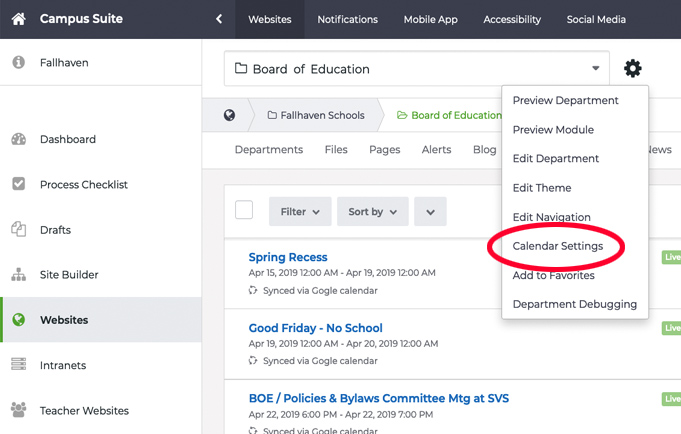Select the Alerts sub-tab
Image resolution: width=681 pixels, height=434 pixels.
pyautogui.click(x=436, y=149)
